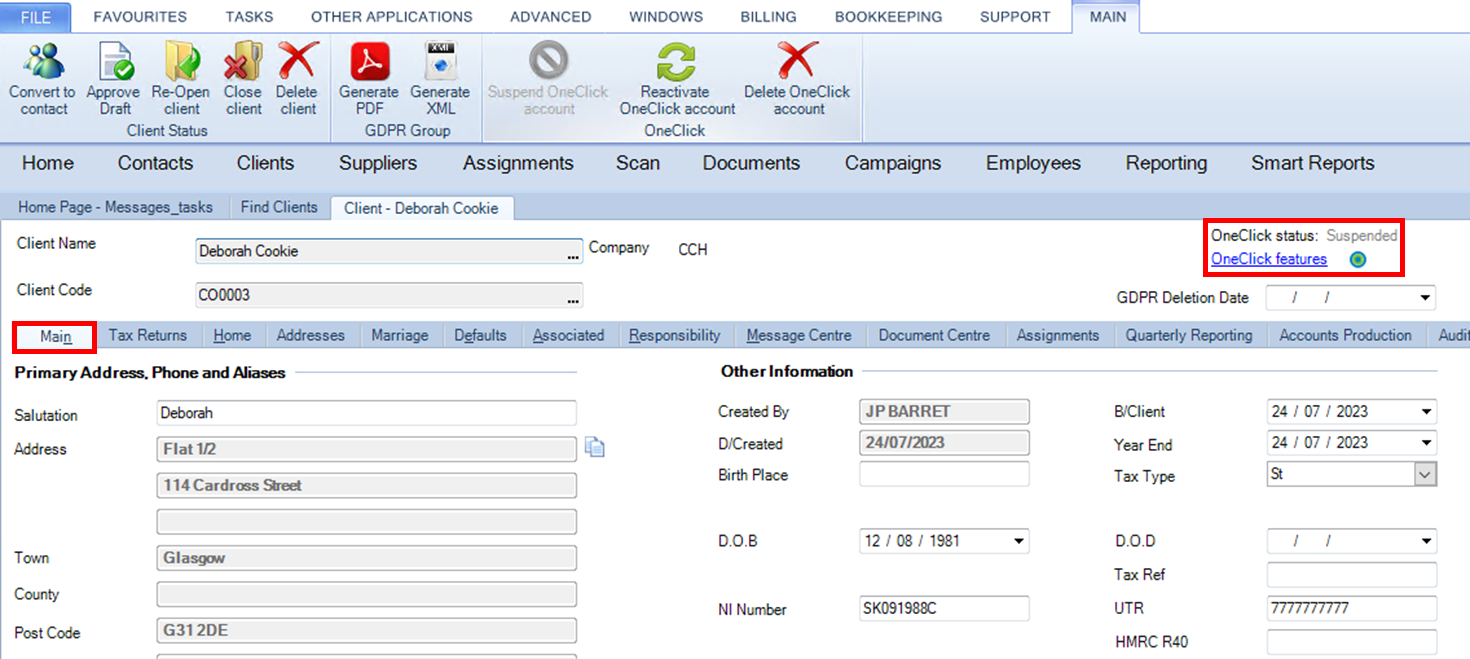Click the Tax Ref input field
The width and height of the screenshot is (1470, 659).
coord(1351,575)
